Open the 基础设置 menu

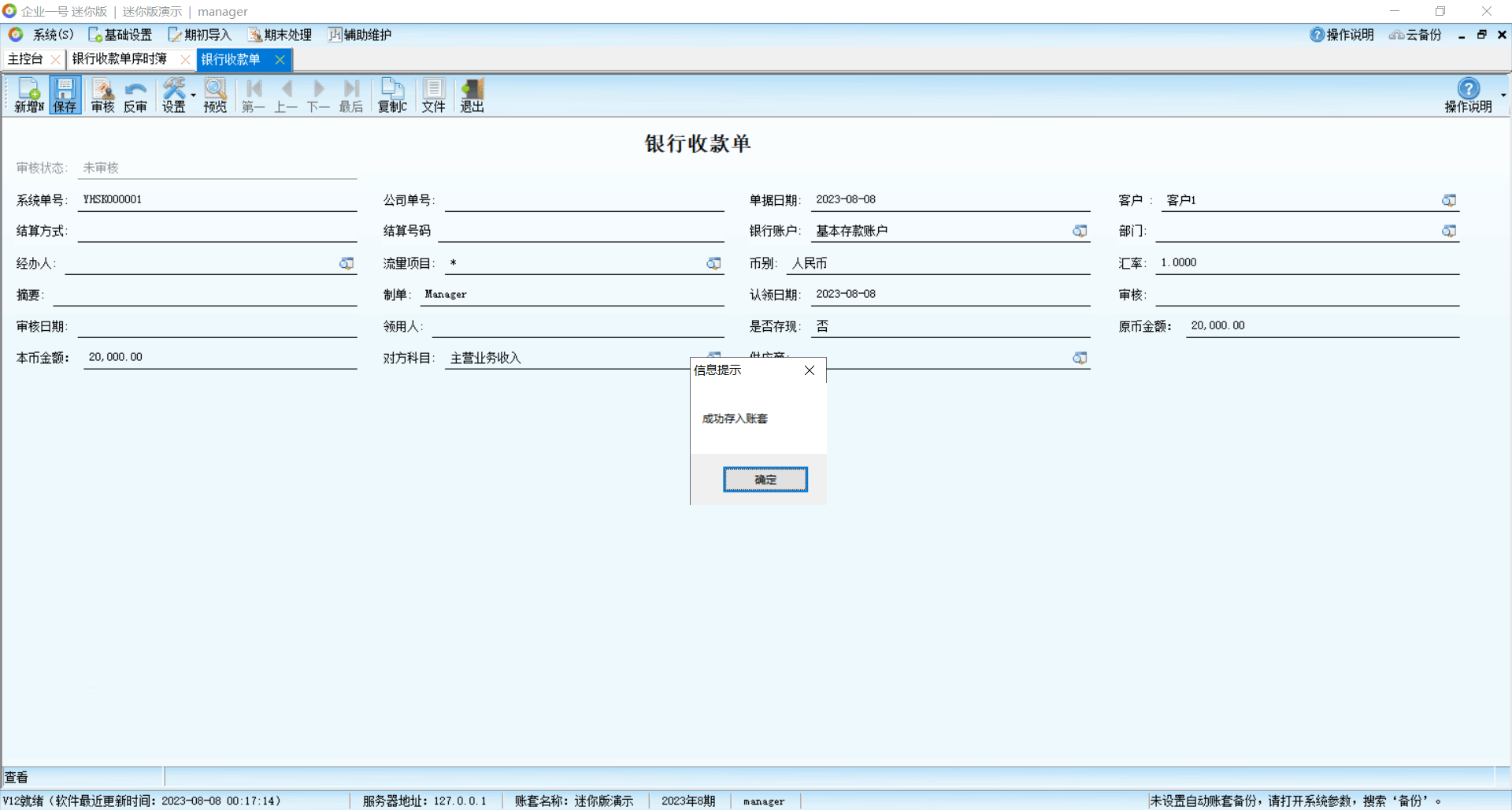tap(120, 35)
